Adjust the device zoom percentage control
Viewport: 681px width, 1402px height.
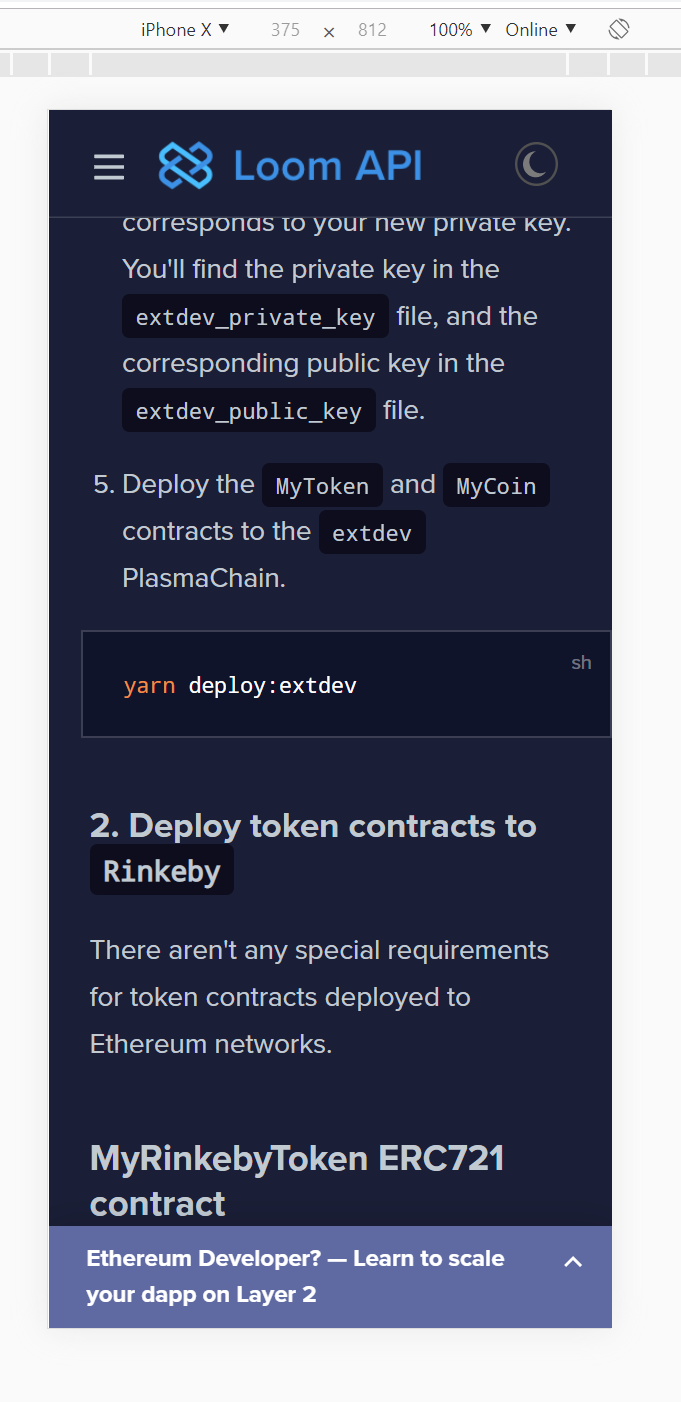pyautogui.click(x=457, y=29)
